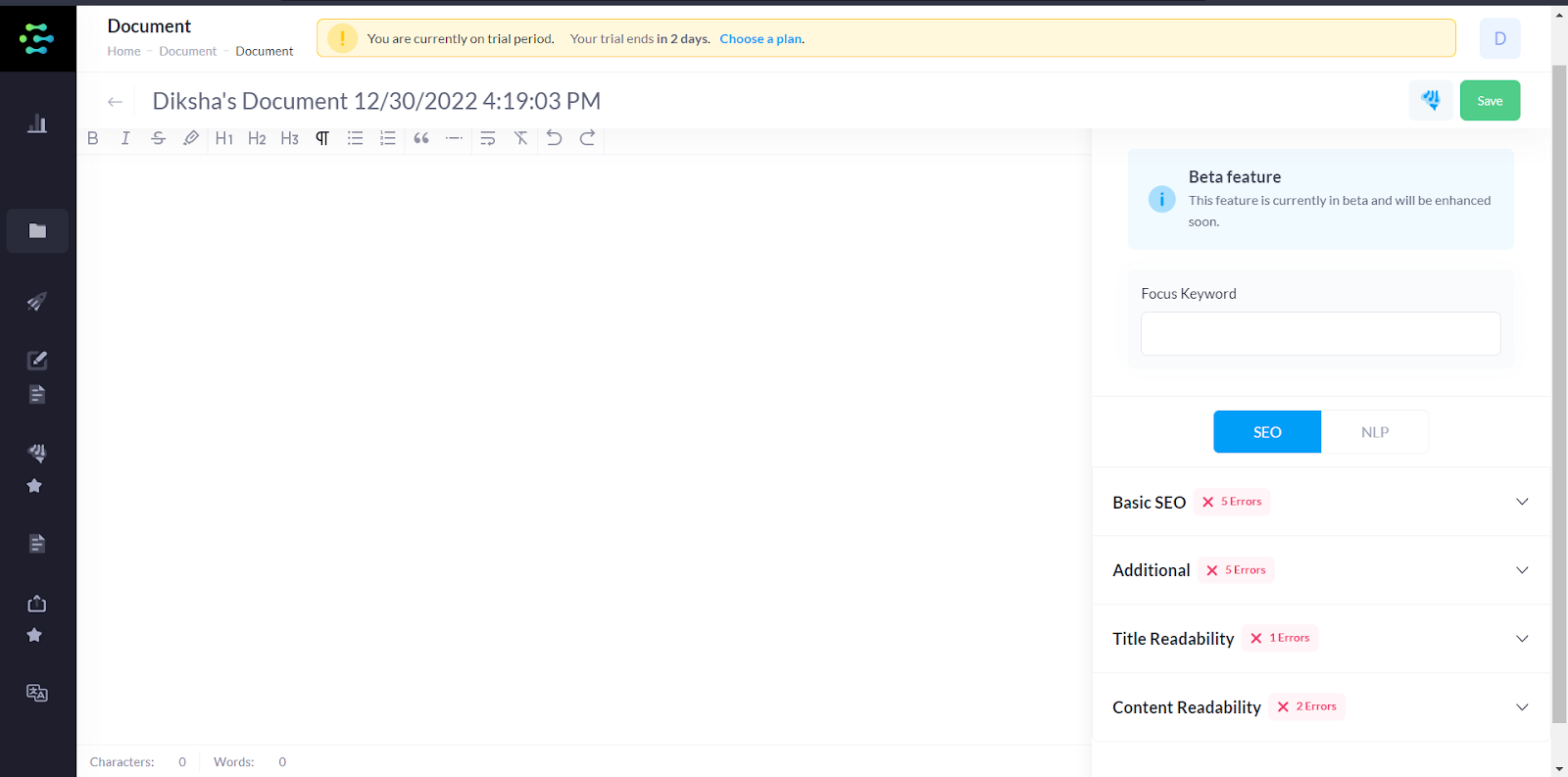Click the 1 Errors badge
Image resolution: width=1568 pixels, height=777 pixels.
pyautogui.click(x=1280, y=638)
